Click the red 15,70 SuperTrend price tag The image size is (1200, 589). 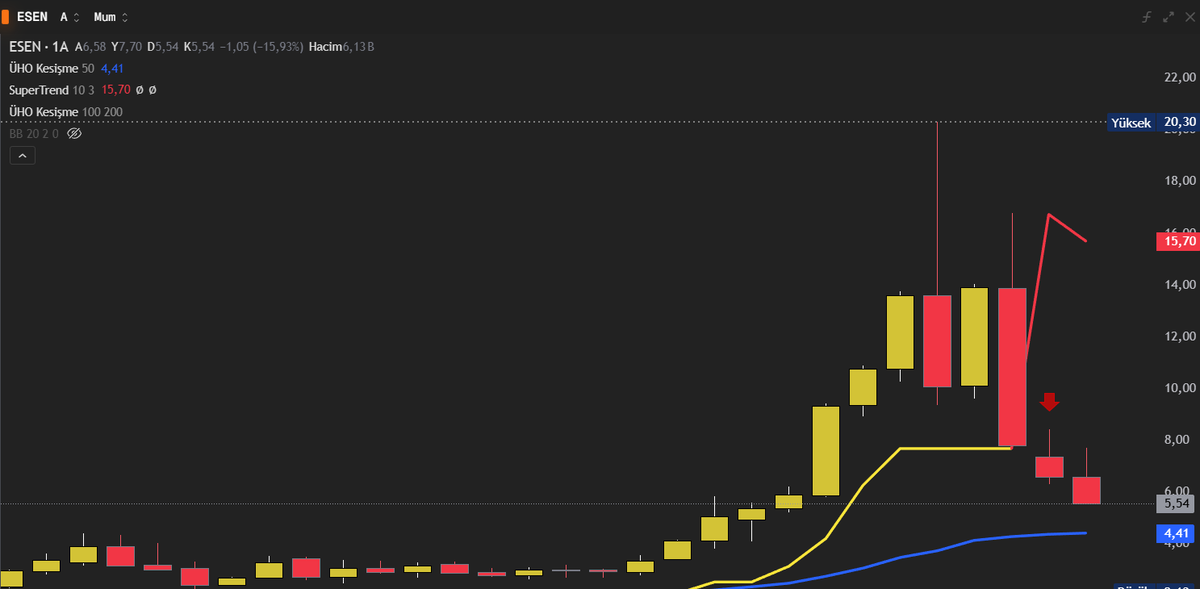pyautogui.click(x=1177, y=241)
